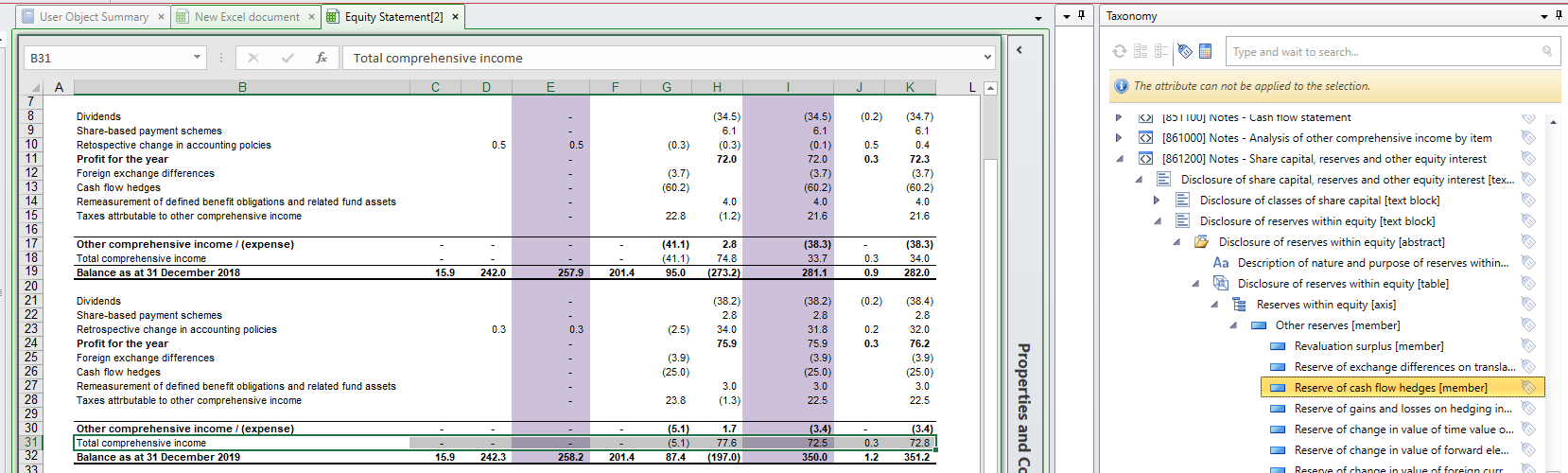Viewport: 1568px width, 473px height.
Task: Click tag icon beside Reserve of cash flow hedges
Action: pos(1528,388)
